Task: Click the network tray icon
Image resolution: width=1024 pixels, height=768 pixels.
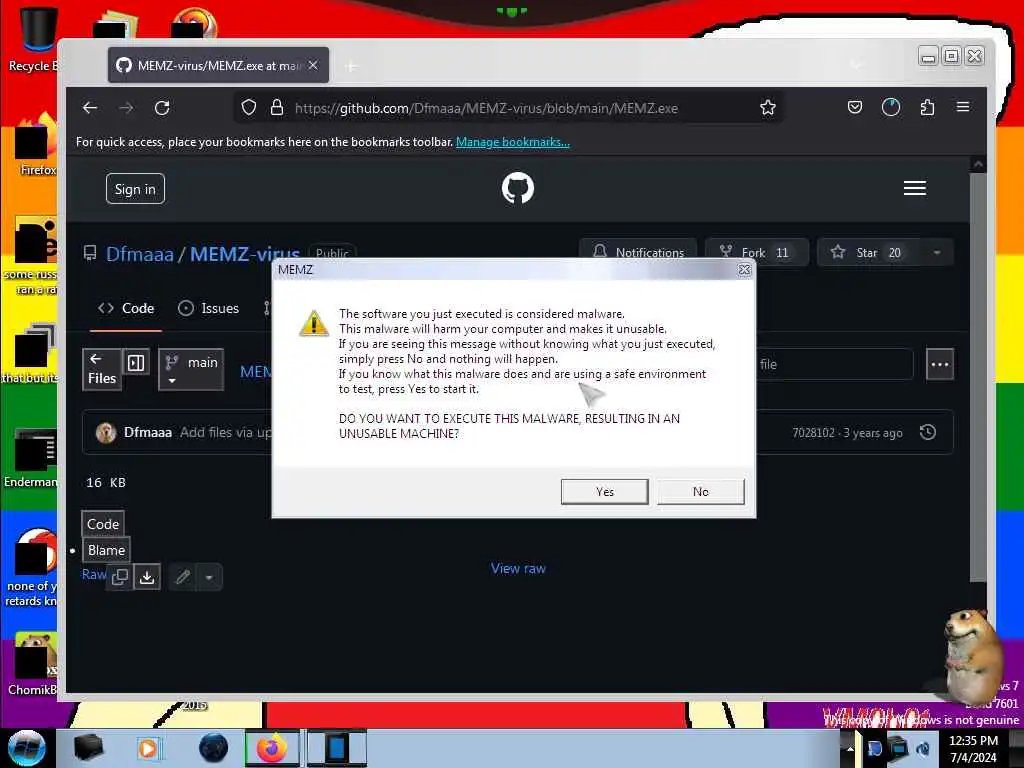Action: pyautogui.click(x=899, y=748)
